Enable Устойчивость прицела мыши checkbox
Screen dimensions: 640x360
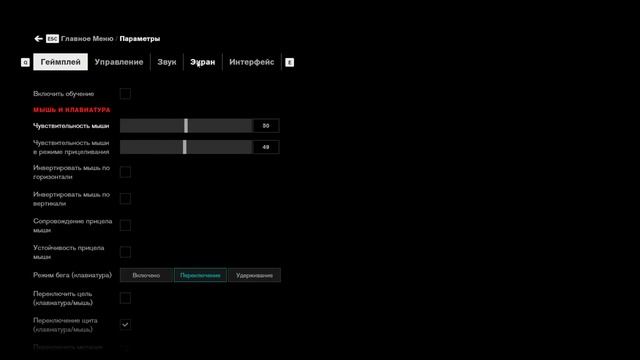pos(125,252)
